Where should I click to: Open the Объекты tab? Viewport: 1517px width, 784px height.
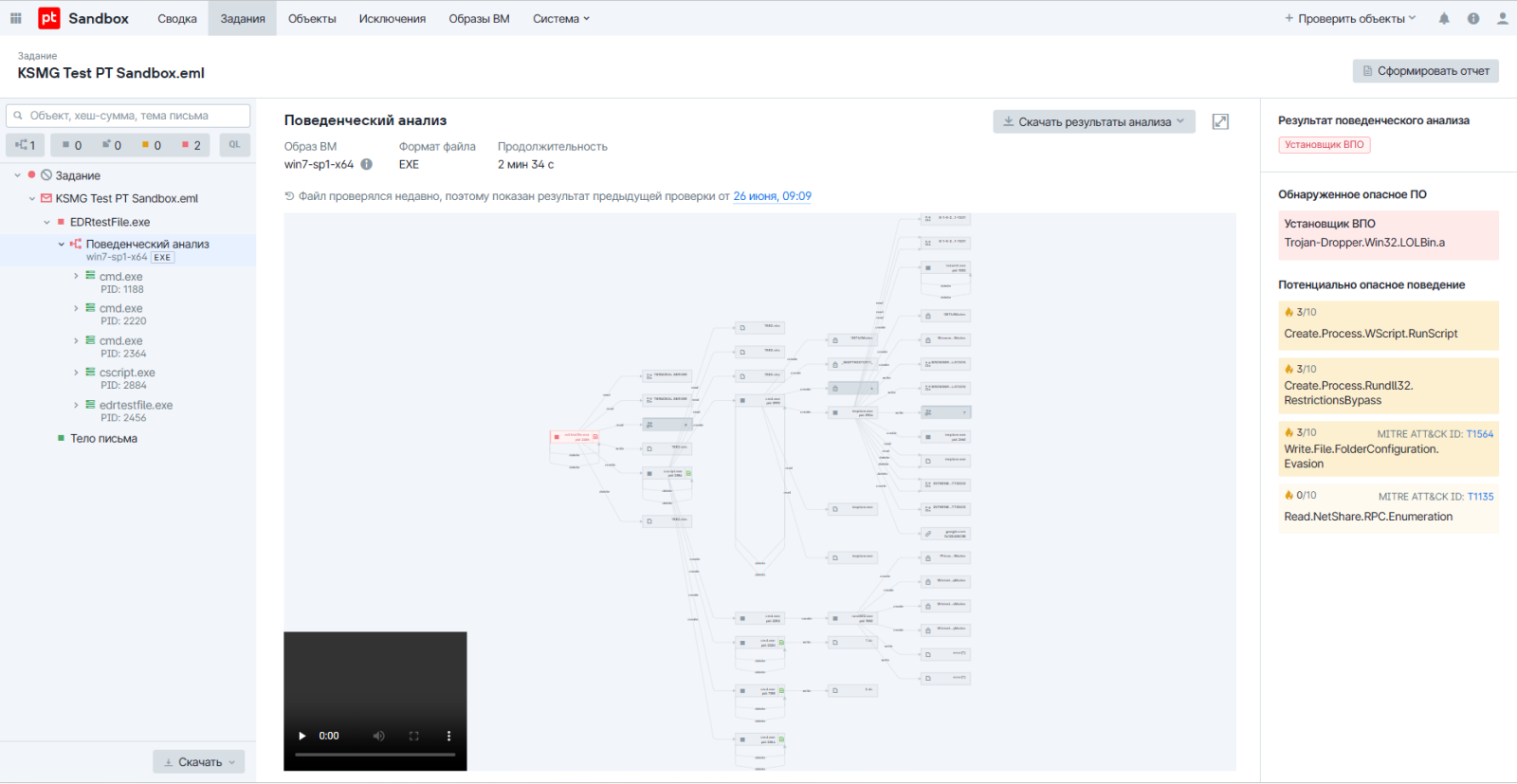312,18
